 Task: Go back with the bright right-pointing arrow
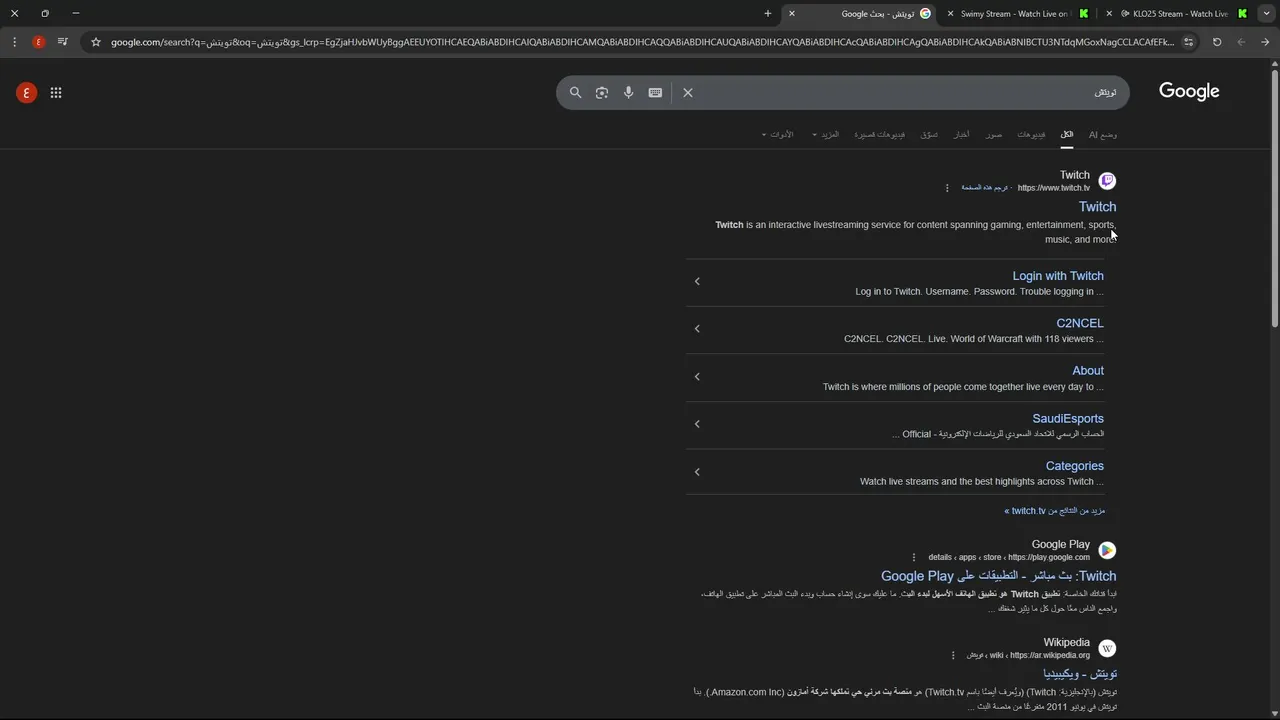pos(1265,42)
